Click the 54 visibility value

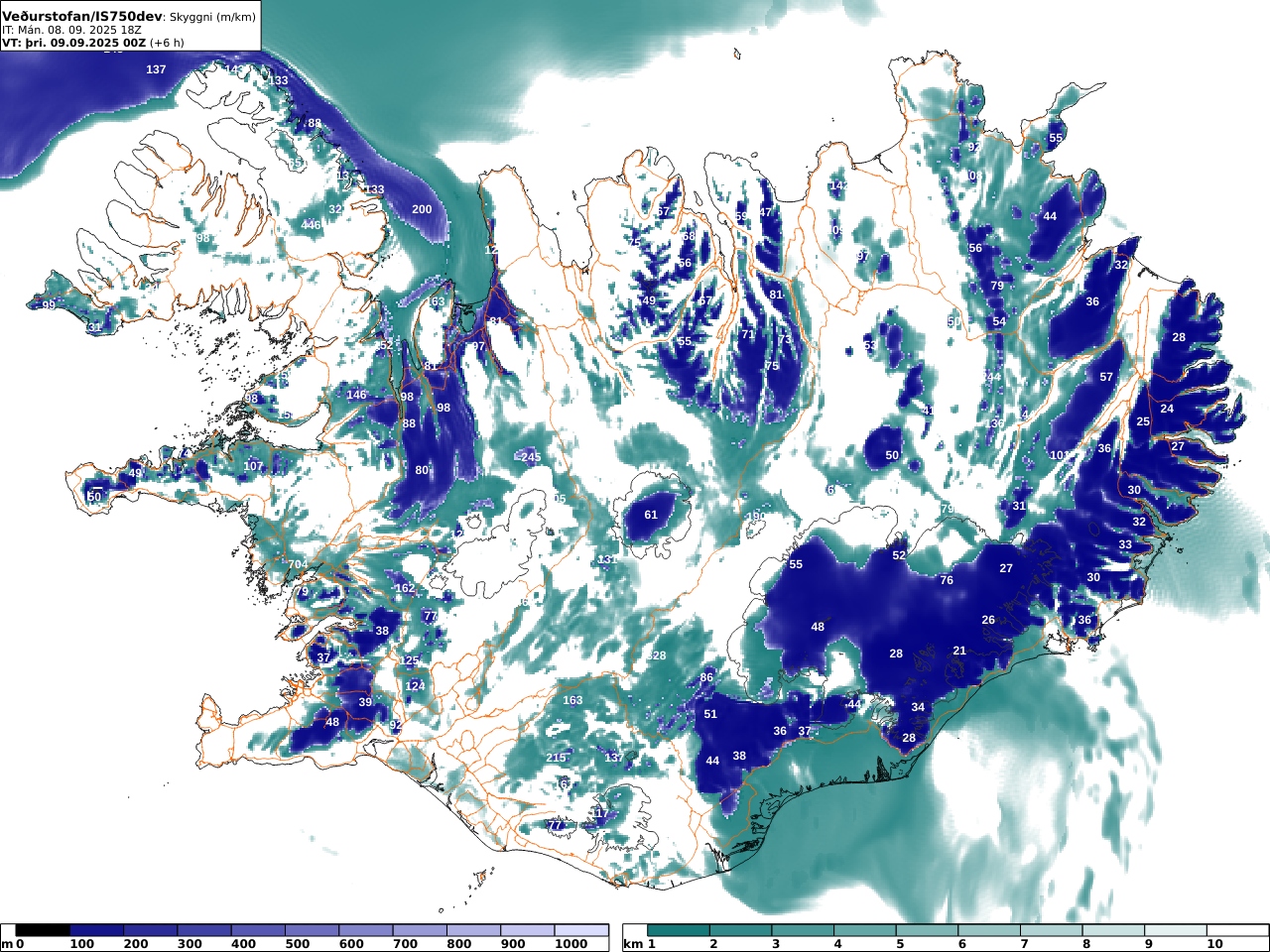[999, 321]
